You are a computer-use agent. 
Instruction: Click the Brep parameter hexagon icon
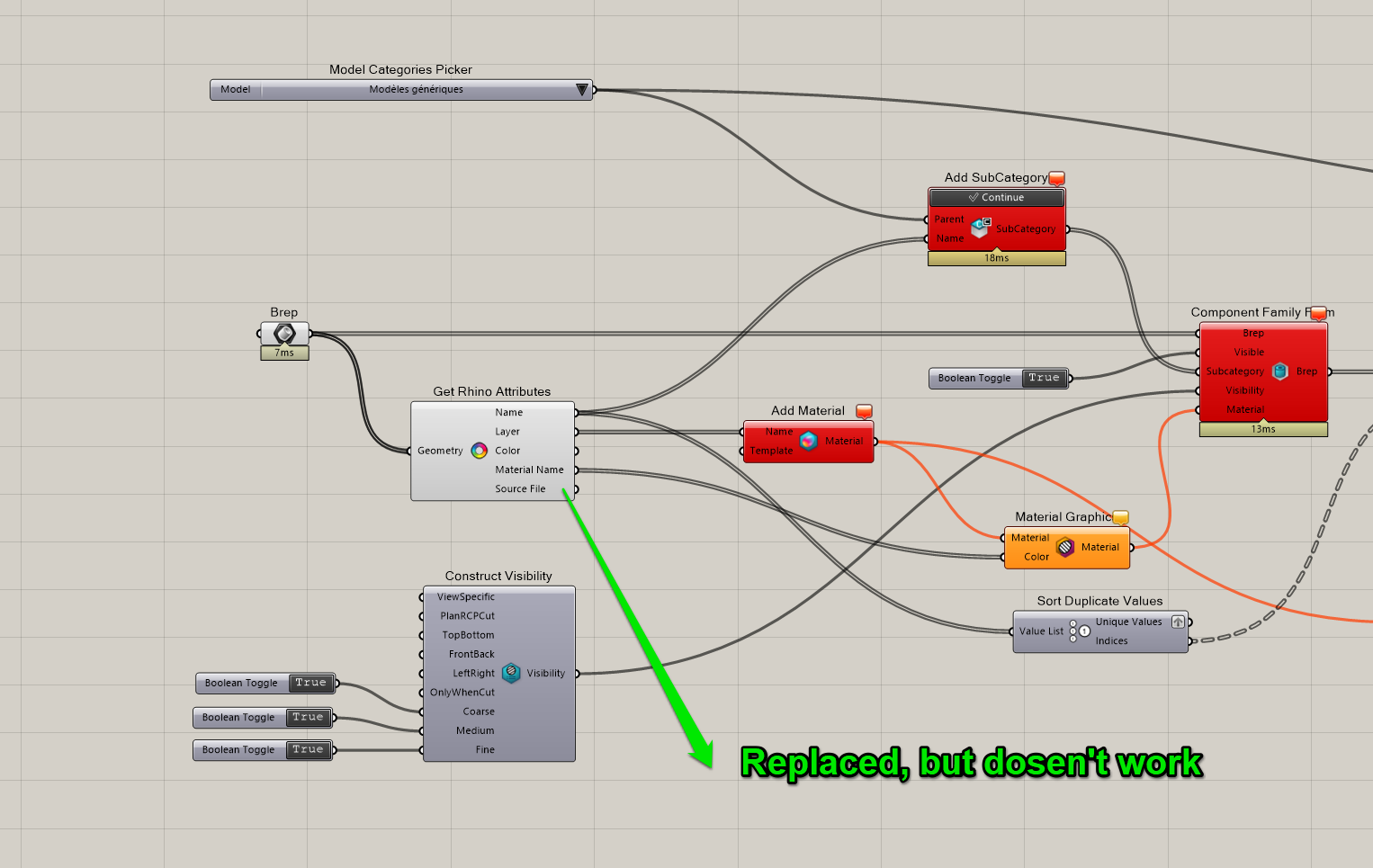click(x=284, y=334)
